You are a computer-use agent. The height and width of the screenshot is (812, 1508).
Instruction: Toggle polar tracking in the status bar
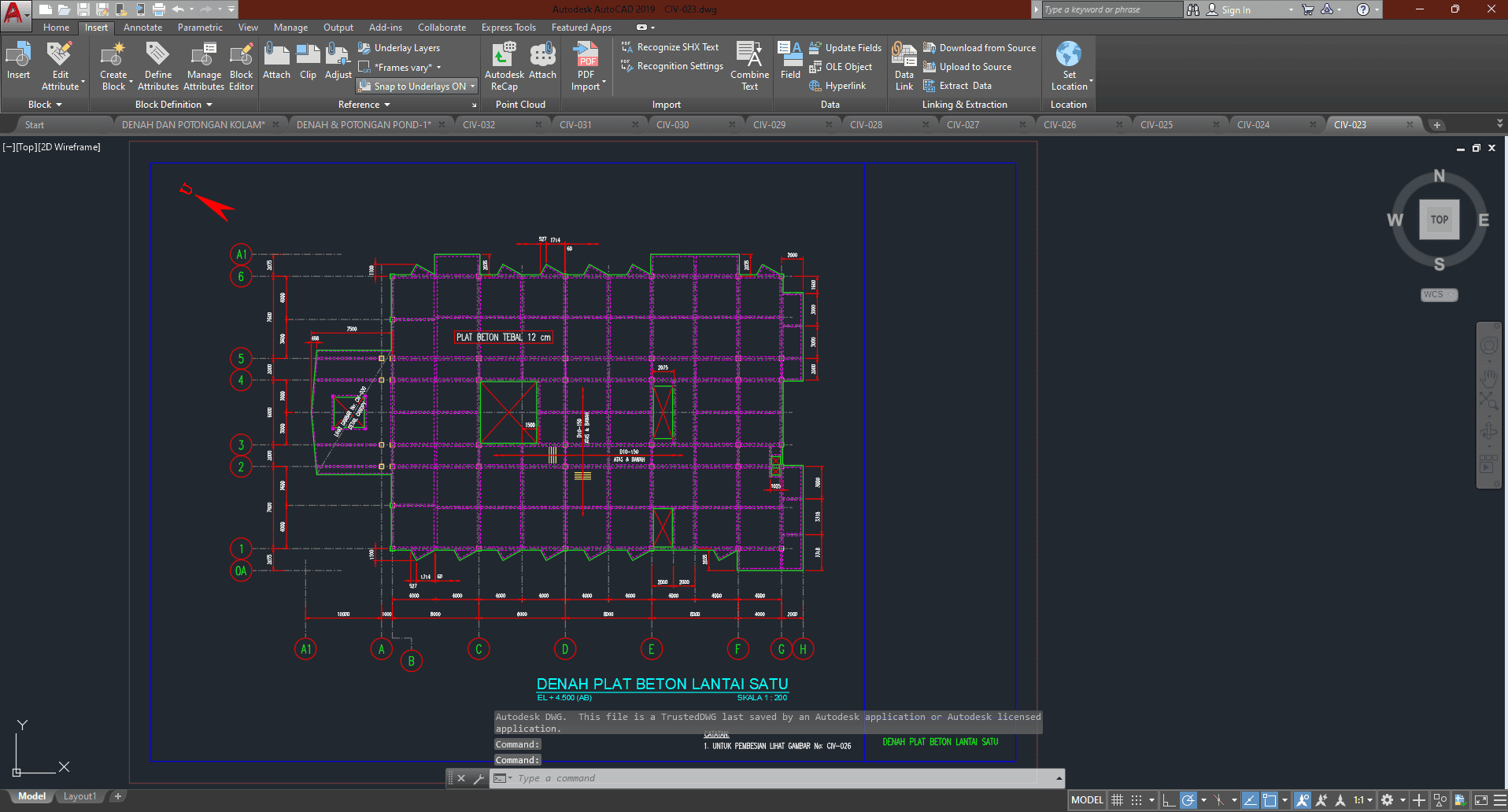point(1188,800)
